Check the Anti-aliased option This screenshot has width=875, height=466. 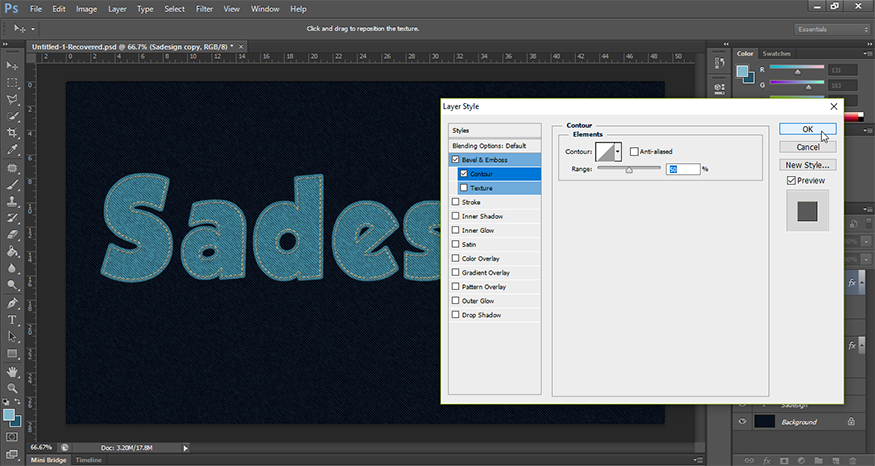click(x=634, y=151)
